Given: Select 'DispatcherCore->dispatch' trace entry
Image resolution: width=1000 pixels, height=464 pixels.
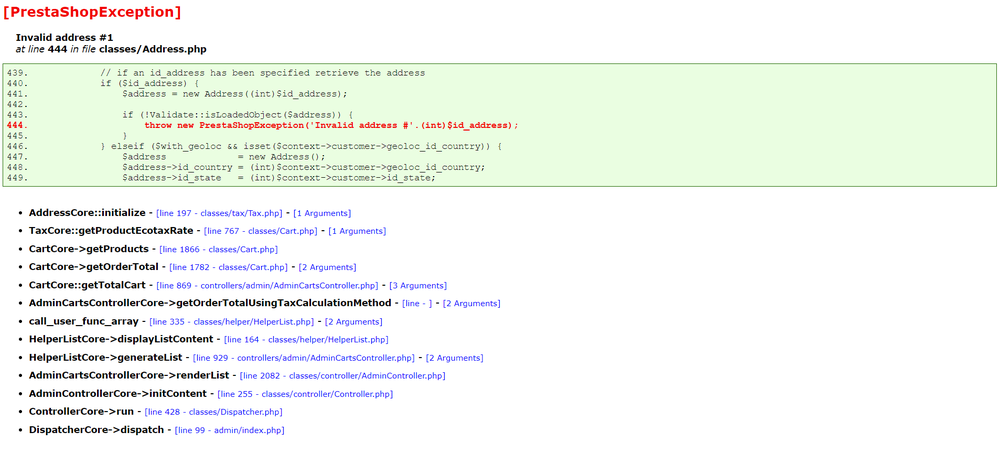Looking at the screenshot, I should [x=96, y=430].
